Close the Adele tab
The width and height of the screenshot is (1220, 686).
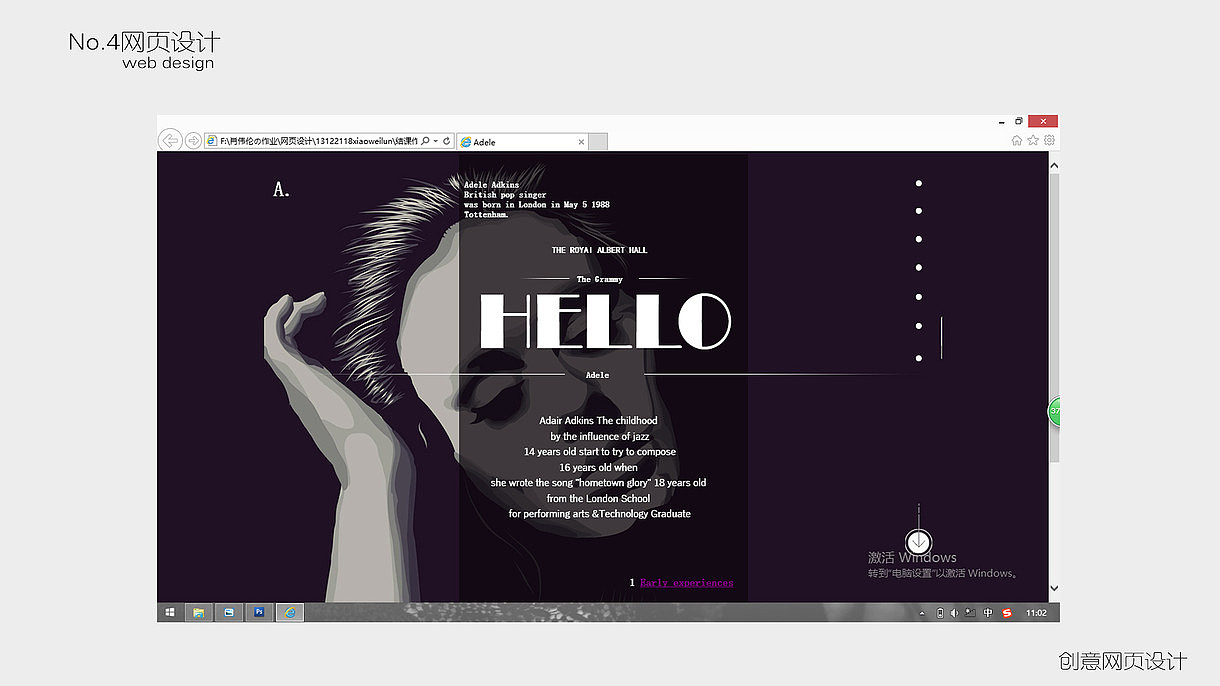[581, 142]
